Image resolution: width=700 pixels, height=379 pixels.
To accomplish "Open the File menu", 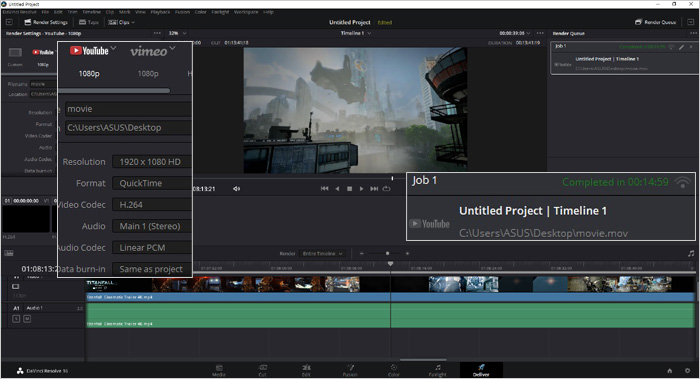I will [x=45, y=12].
